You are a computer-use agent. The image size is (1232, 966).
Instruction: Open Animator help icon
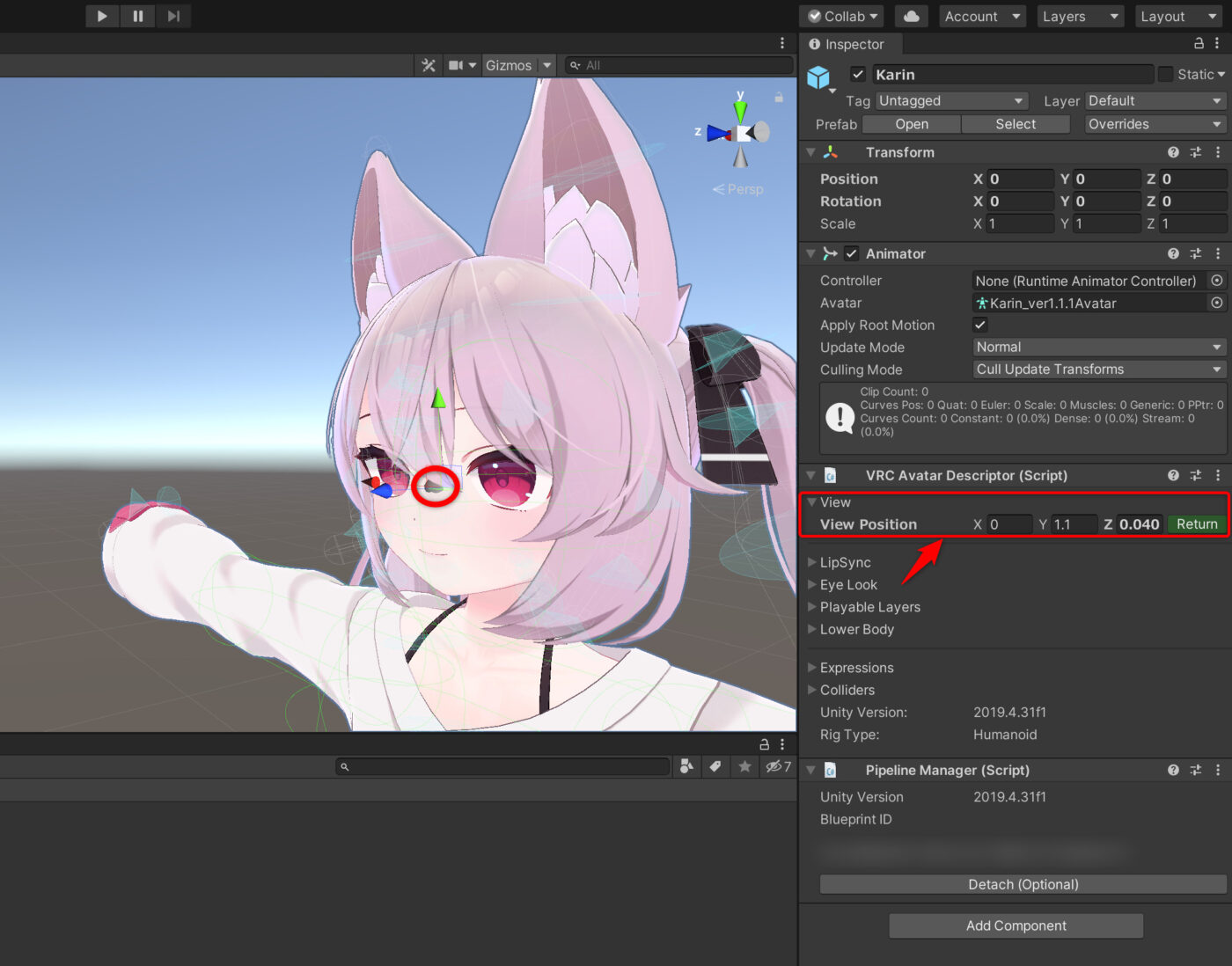(1173, 253)
